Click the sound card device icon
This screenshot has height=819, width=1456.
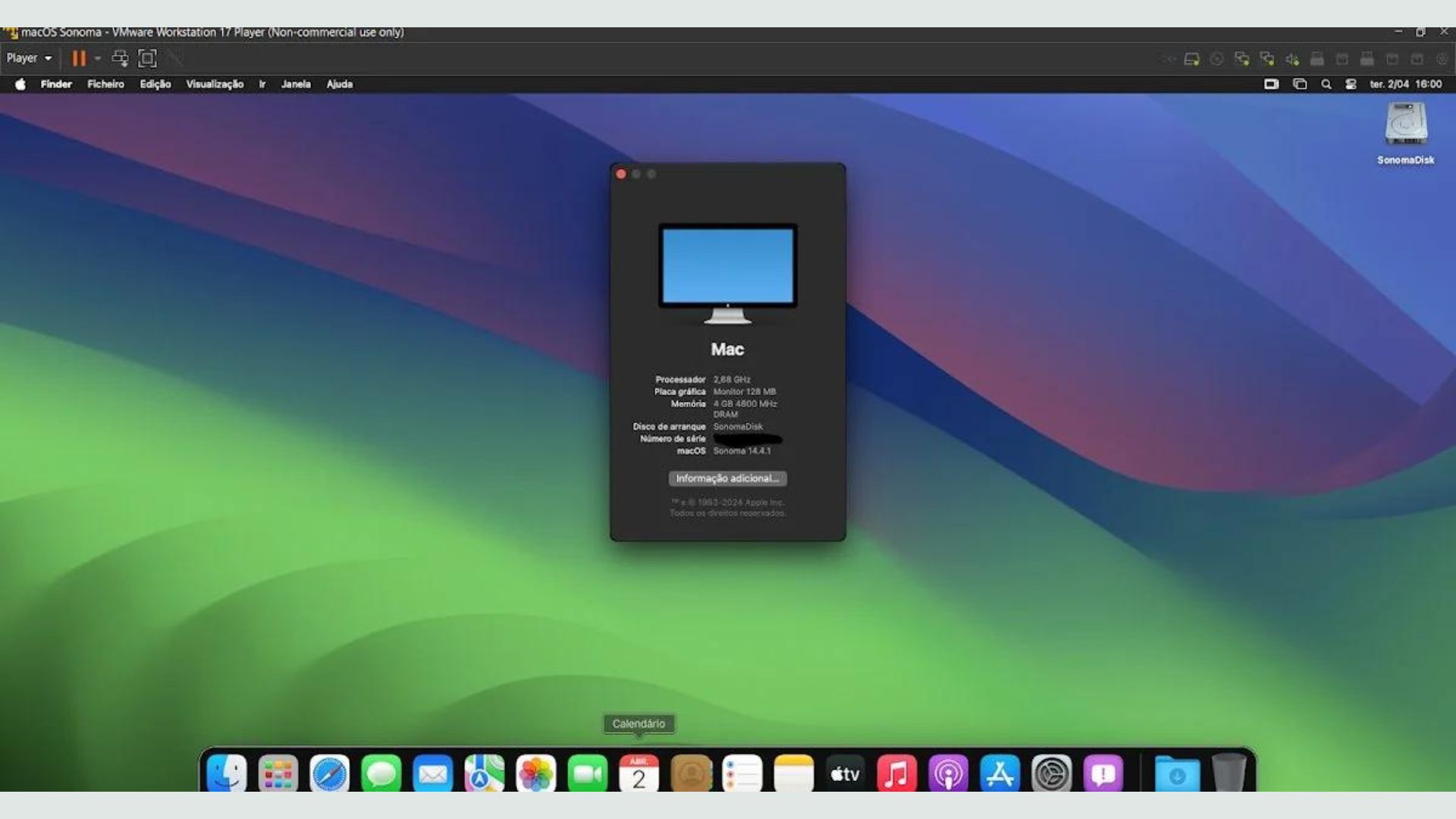point(1292,59)
